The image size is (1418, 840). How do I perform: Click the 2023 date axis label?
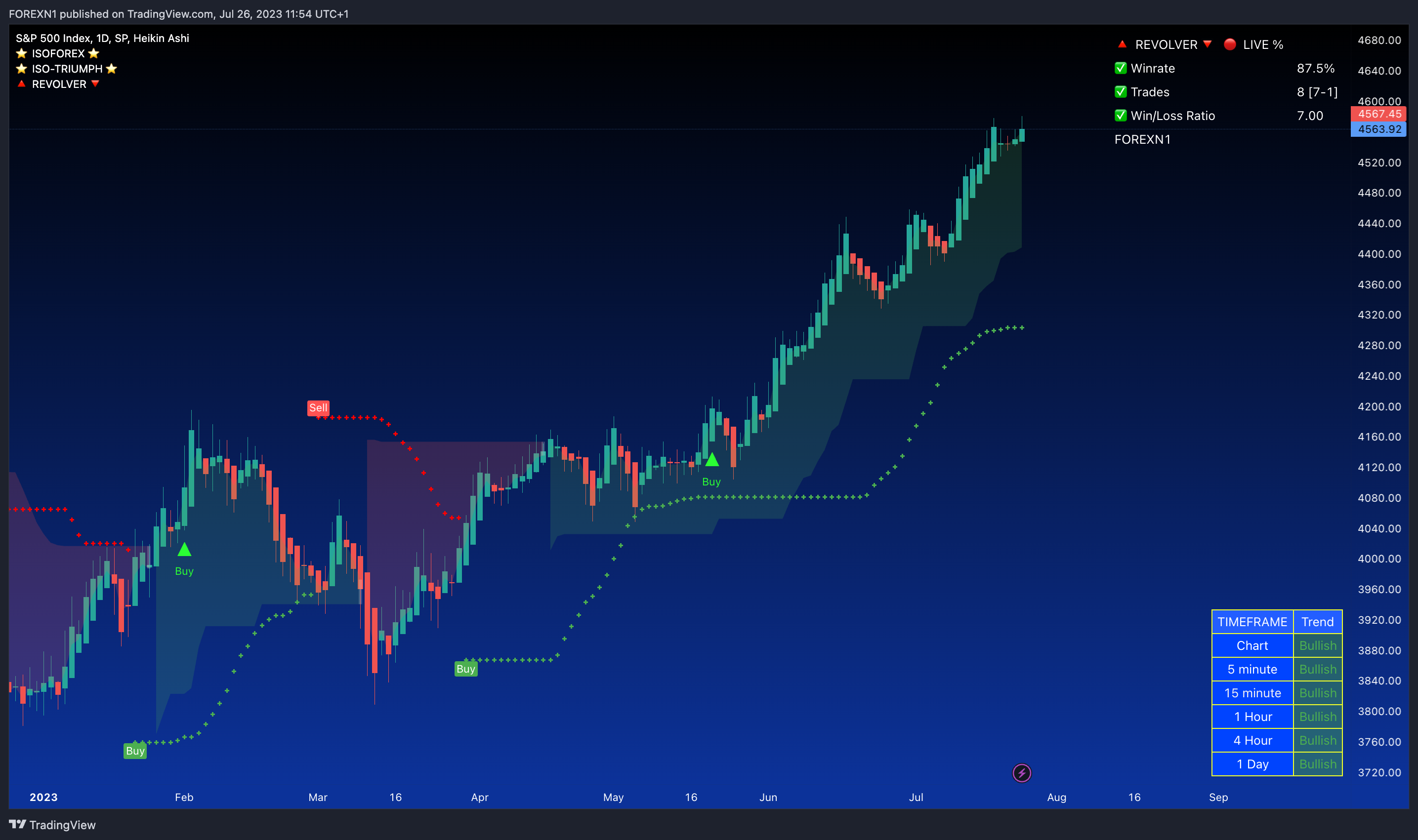(43, 797)
